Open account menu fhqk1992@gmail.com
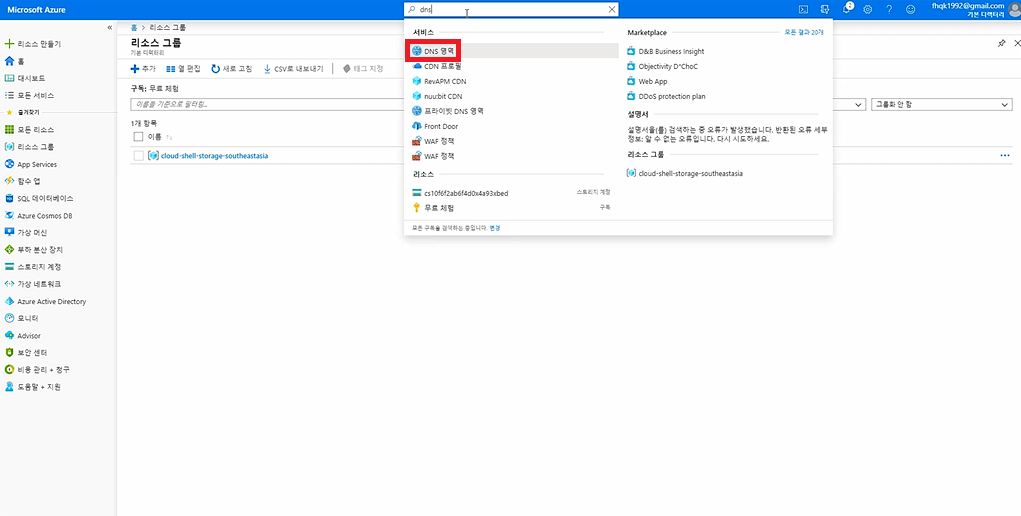The width and height of the screenshot is (1021, 516). [x=973, y=9]
